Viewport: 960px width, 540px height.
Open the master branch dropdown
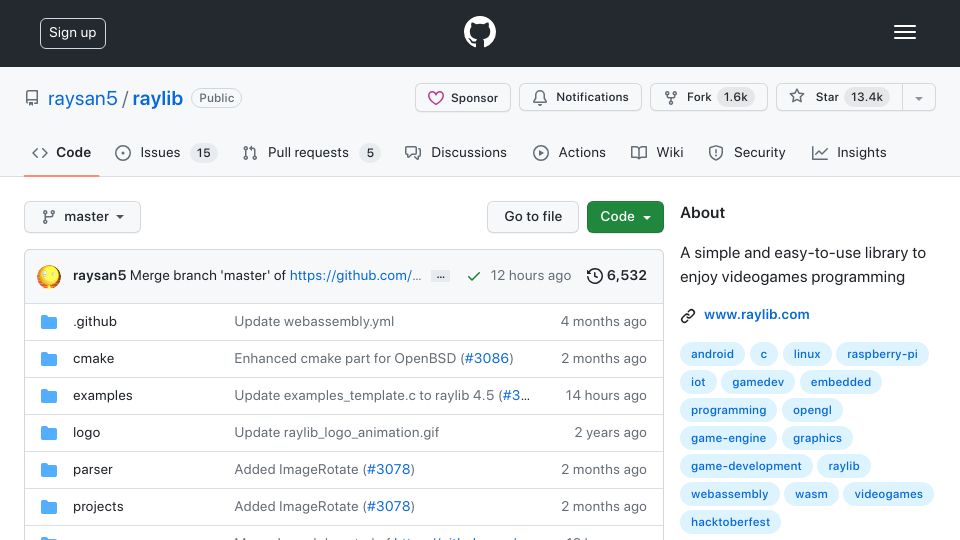(x=83, y=217)
